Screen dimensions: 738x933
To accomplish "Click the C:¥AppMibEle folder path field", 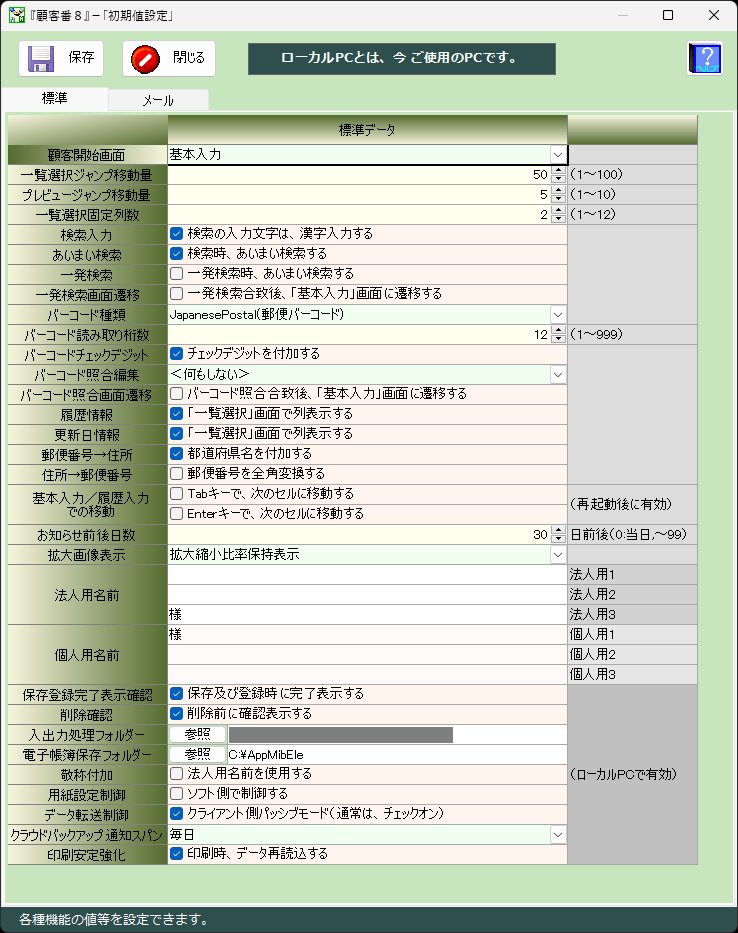I will 397,754.
